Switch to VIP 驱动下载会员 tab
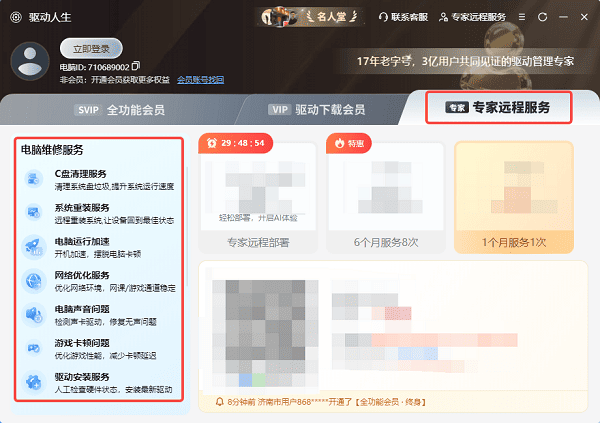This screenshot has height=423, width=600. (x=316, y=110)
